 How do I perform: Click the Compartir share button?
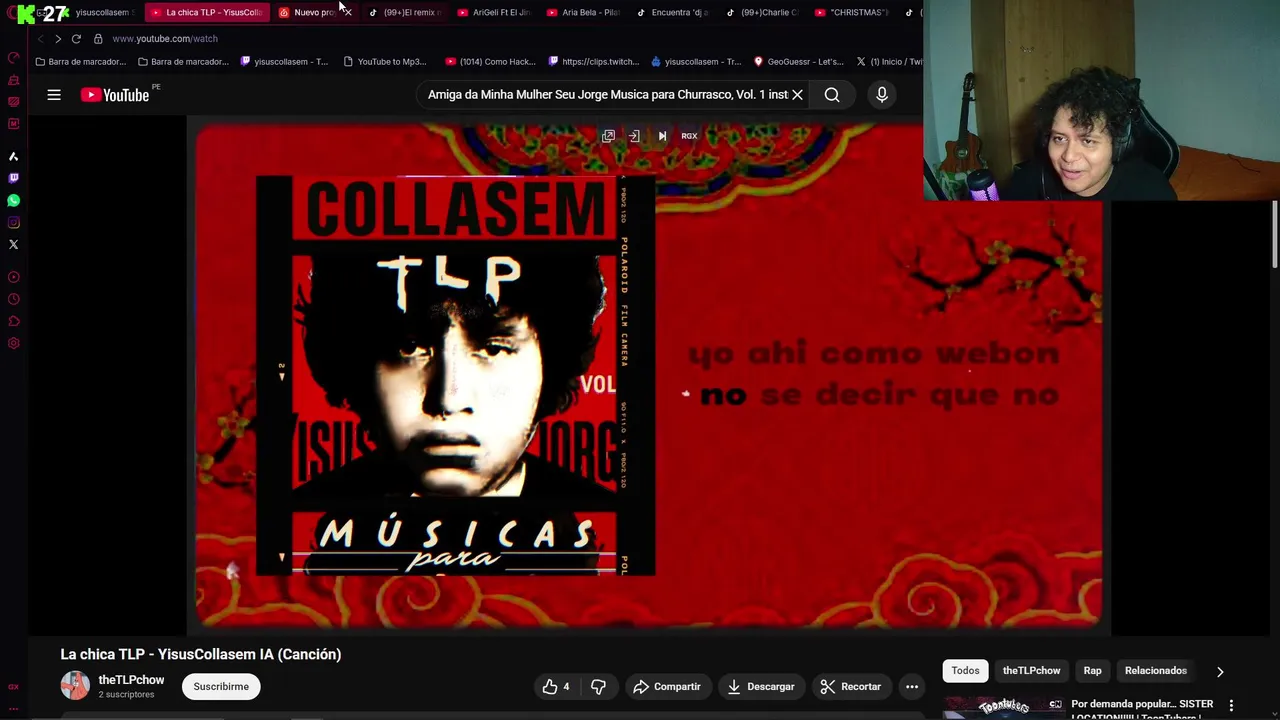(x=666, y=687)
